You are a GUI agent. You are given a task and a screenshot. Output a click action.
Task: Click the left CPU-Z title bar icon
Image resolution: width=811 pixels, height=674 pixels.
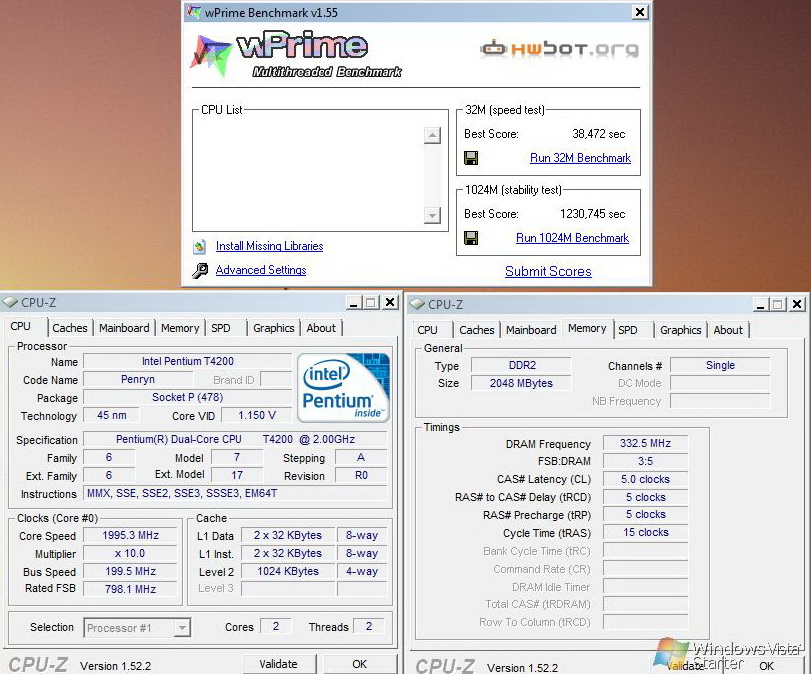9,302
